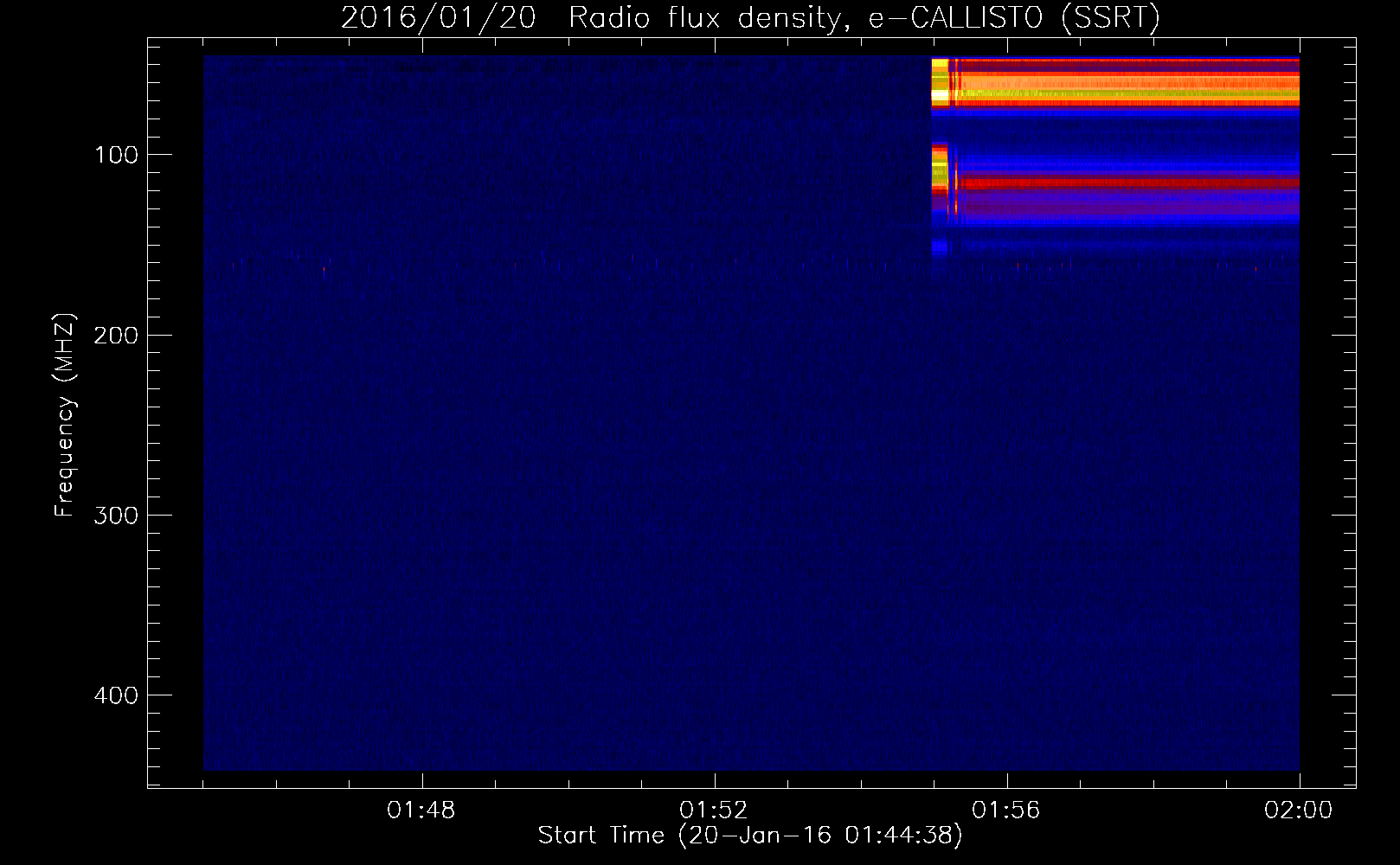
Task: Click the 'Frequency (MHZ)' axis title
Action: coord(65,414)
